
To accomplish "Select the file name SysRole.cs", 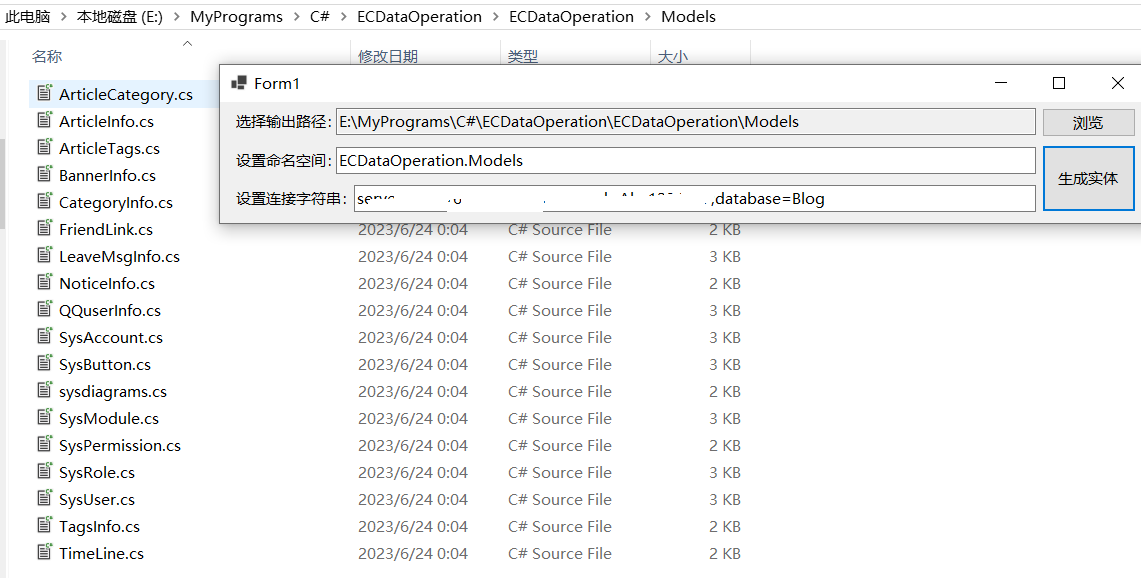I will coord(97,472).
